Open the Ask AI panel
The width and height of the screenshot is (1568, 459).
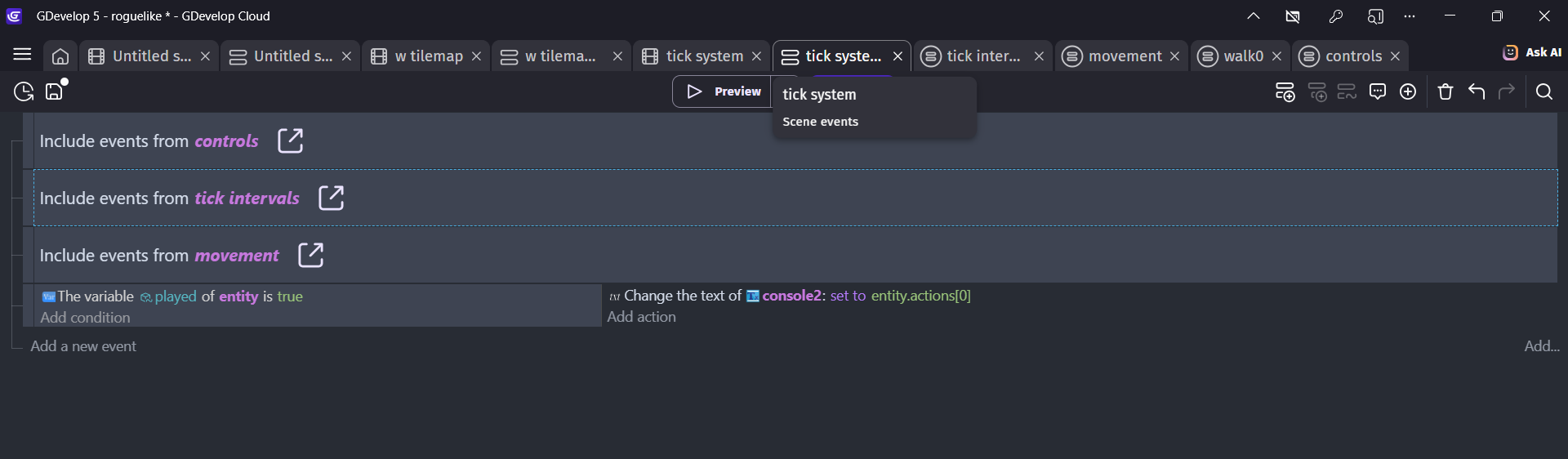[1532, 52]
